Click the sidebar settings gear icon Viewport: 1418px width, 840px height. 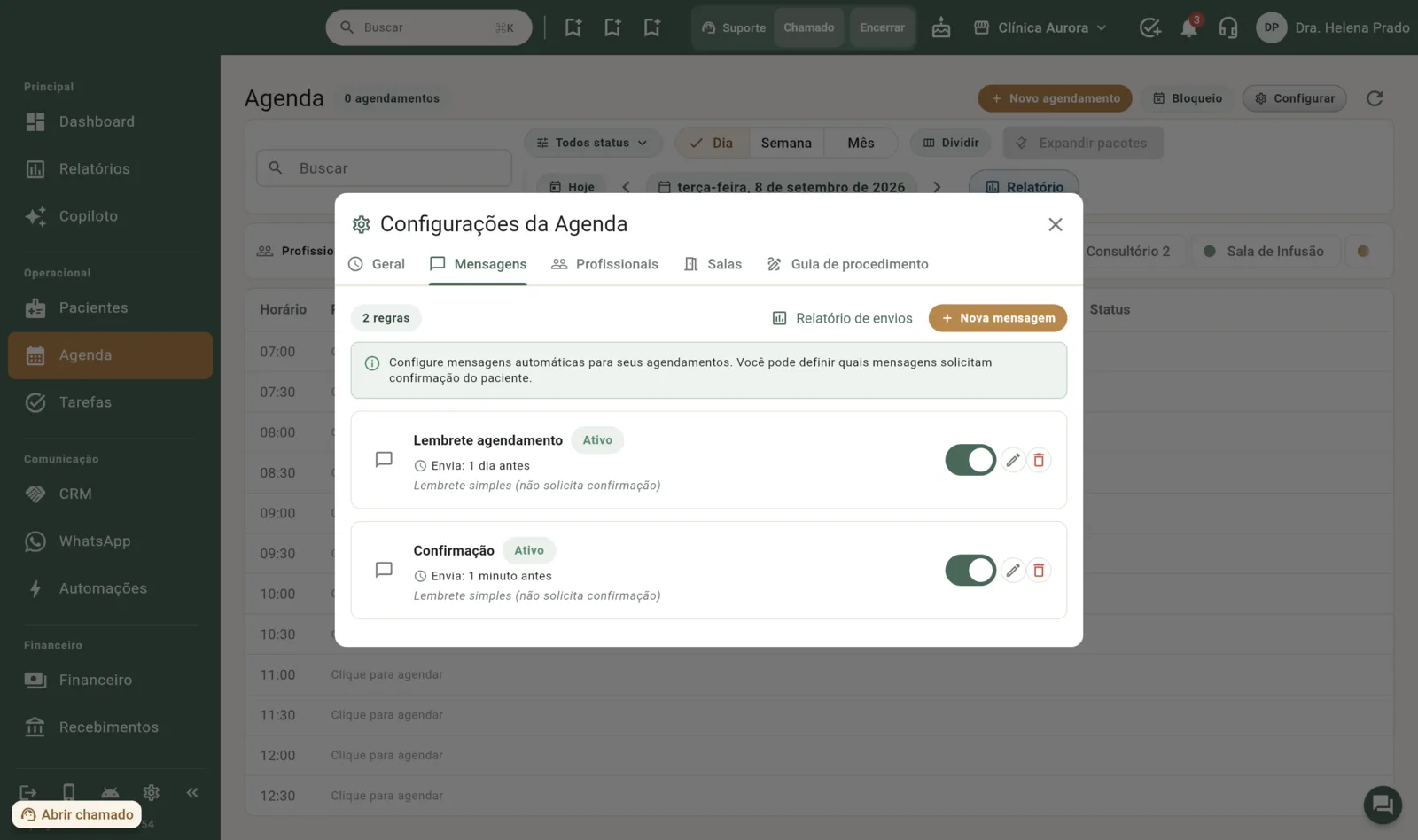pyautogui.click(x=152, y=792)
